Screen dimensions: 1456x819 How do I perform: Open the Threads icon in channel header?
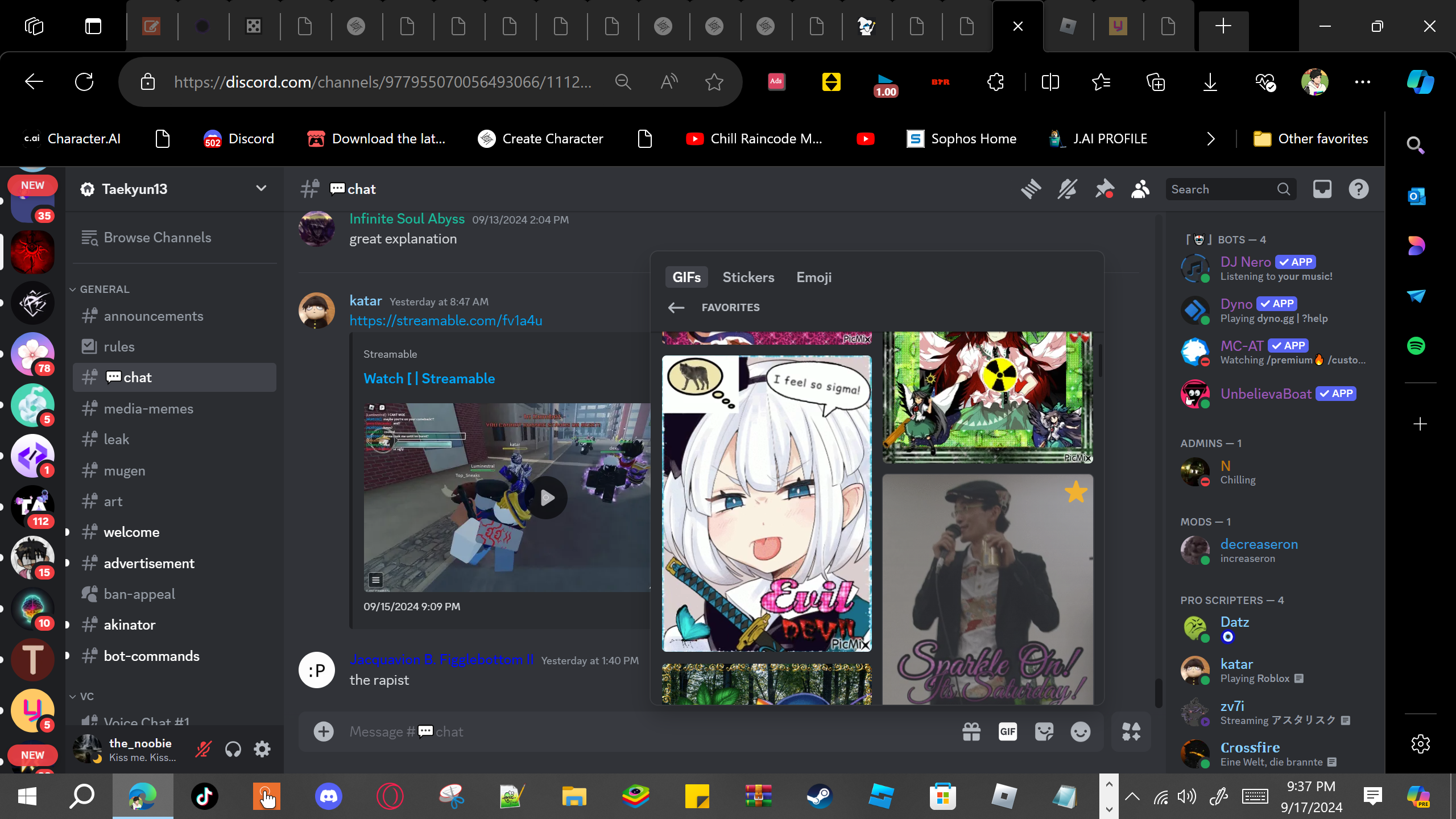click(1031, 189)
